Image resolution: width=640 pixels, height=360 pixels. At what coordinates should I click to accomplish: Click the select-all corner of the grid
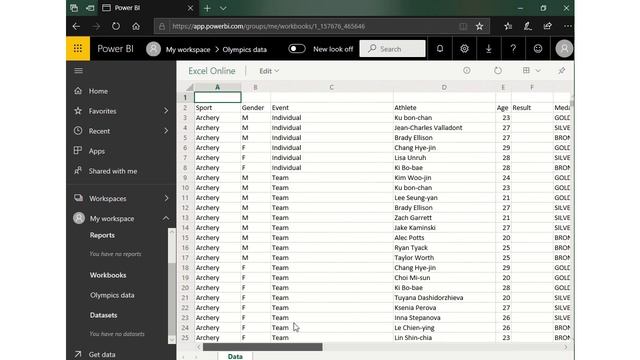pyautogui.click(x=189, y=87)
